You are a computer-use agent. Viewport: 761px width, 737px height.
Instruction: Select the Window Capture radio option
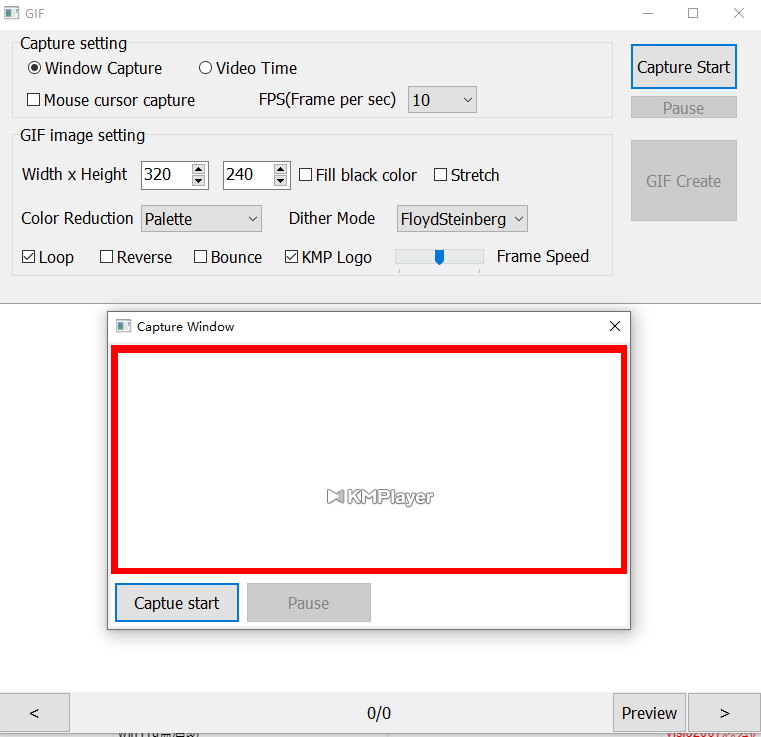[x=35, y=69]
